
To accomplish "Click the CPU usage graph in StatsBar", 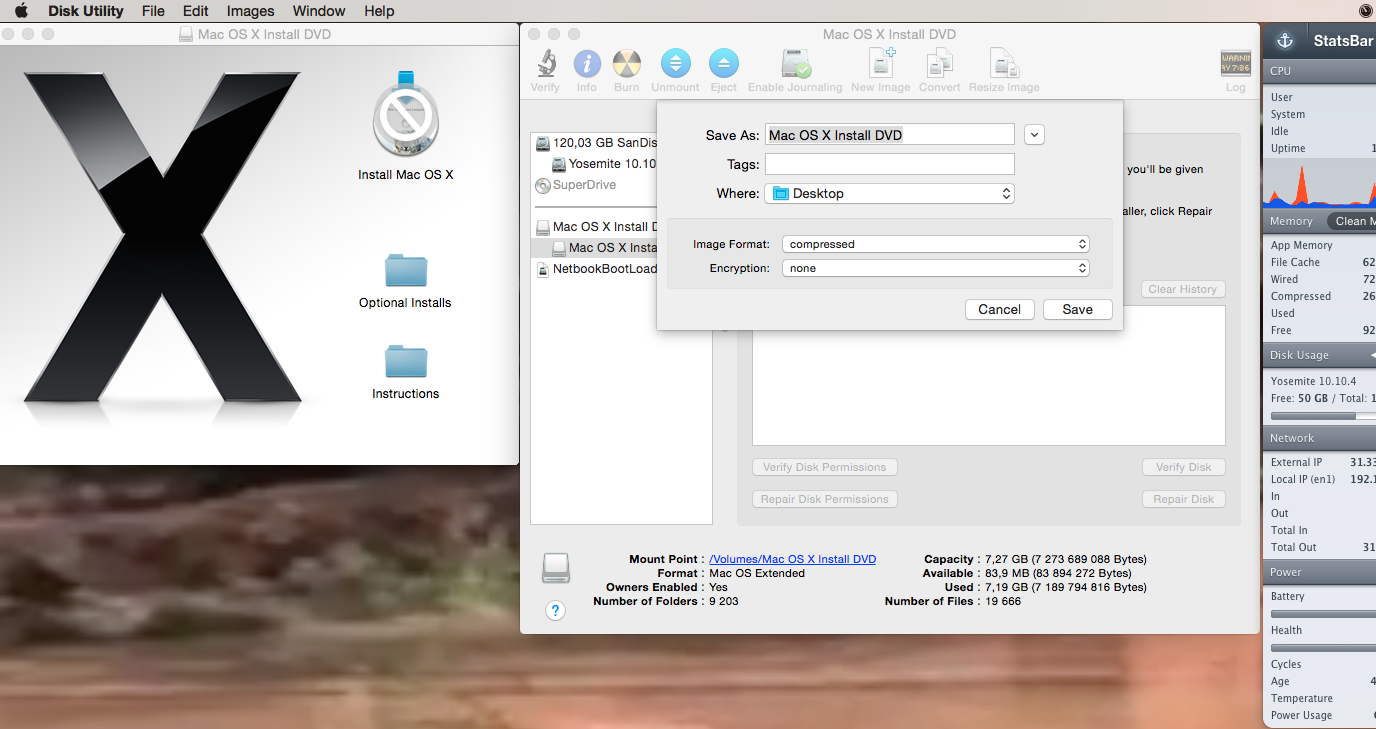I will 1319,183.
